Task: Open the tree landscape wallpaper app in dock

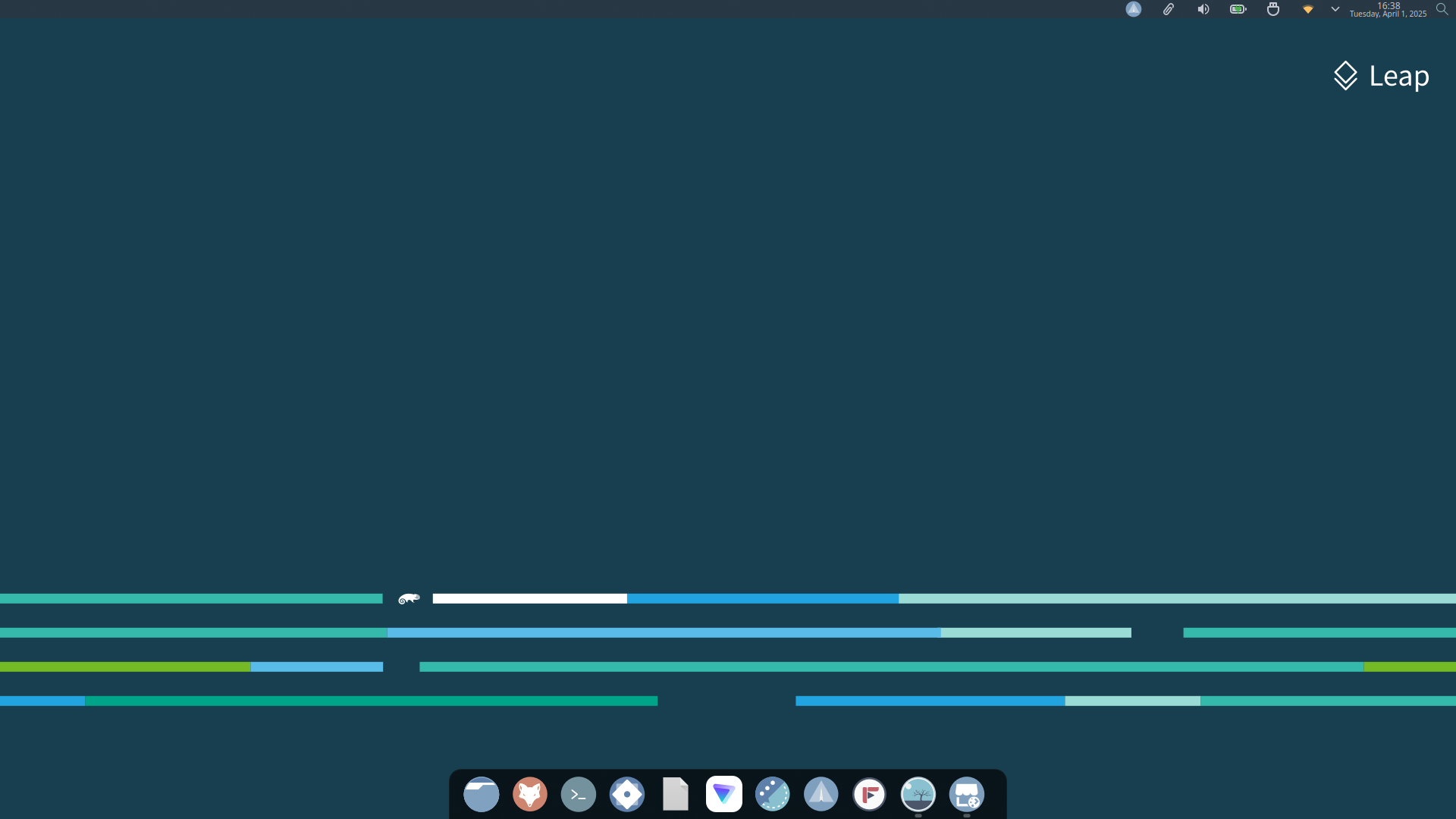Action: [x=918, y=794]
